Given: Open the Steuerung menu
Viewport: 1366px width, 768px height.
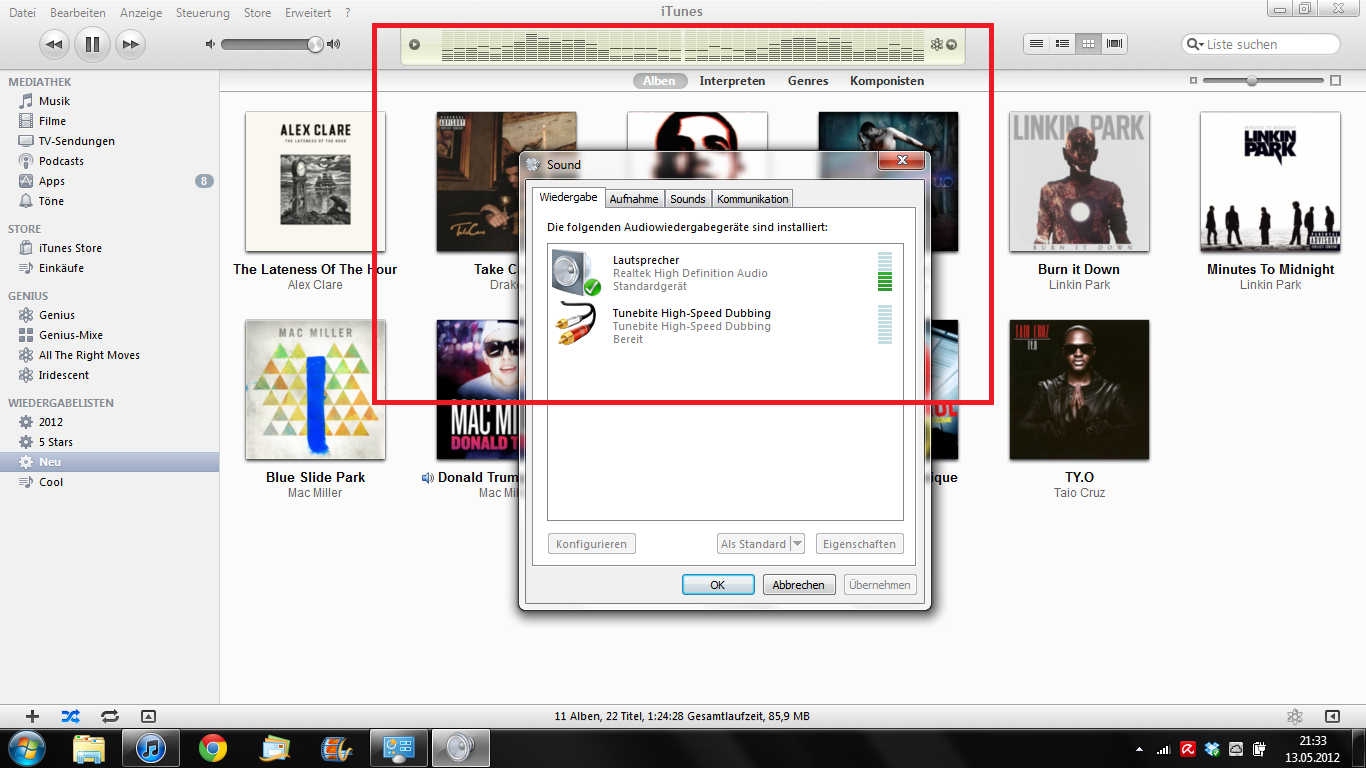Looking at the screenshot, I should tap(202, 13).
